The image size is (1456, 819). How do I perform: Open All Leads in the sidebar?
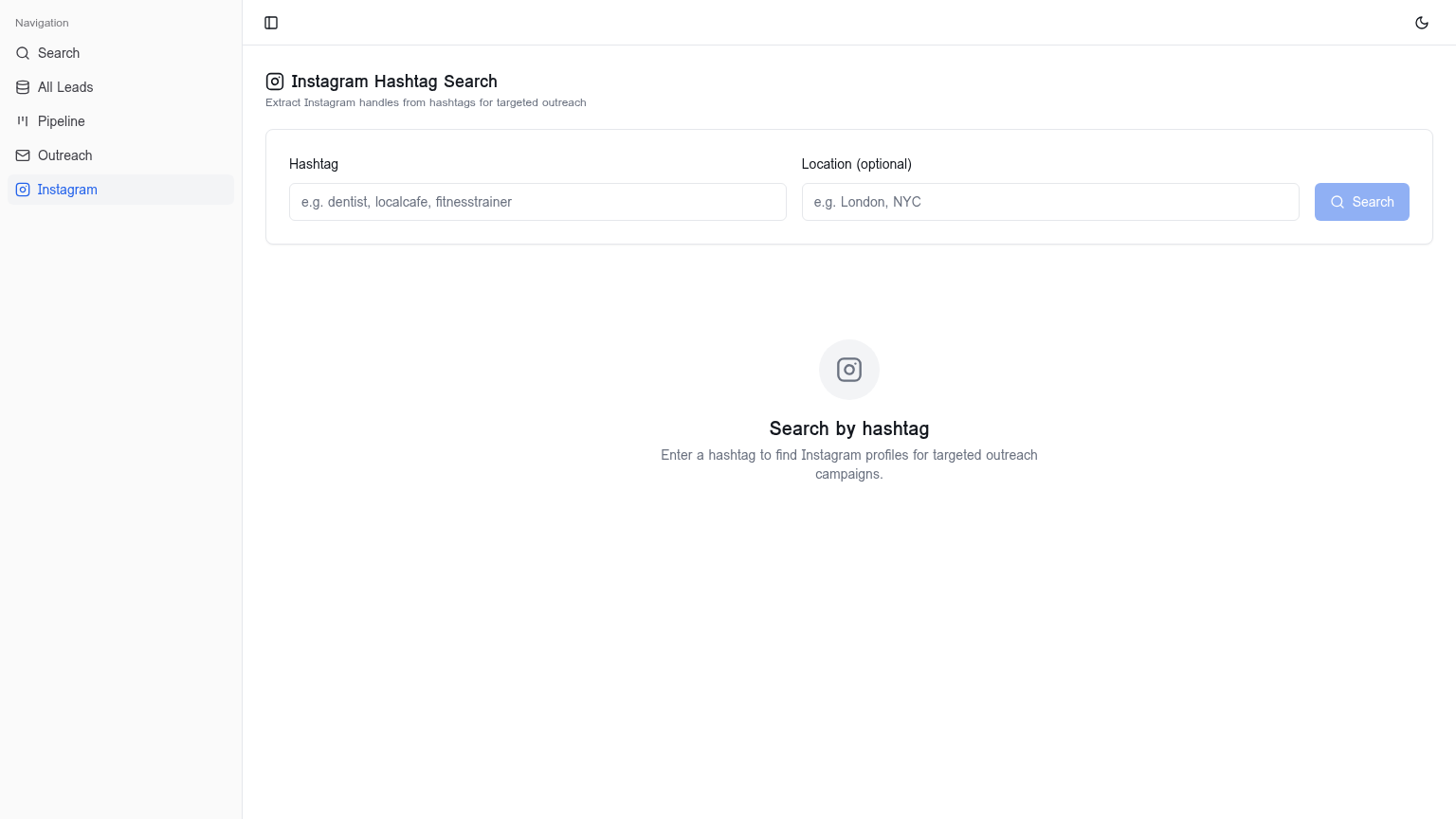(x=120, y=87)
